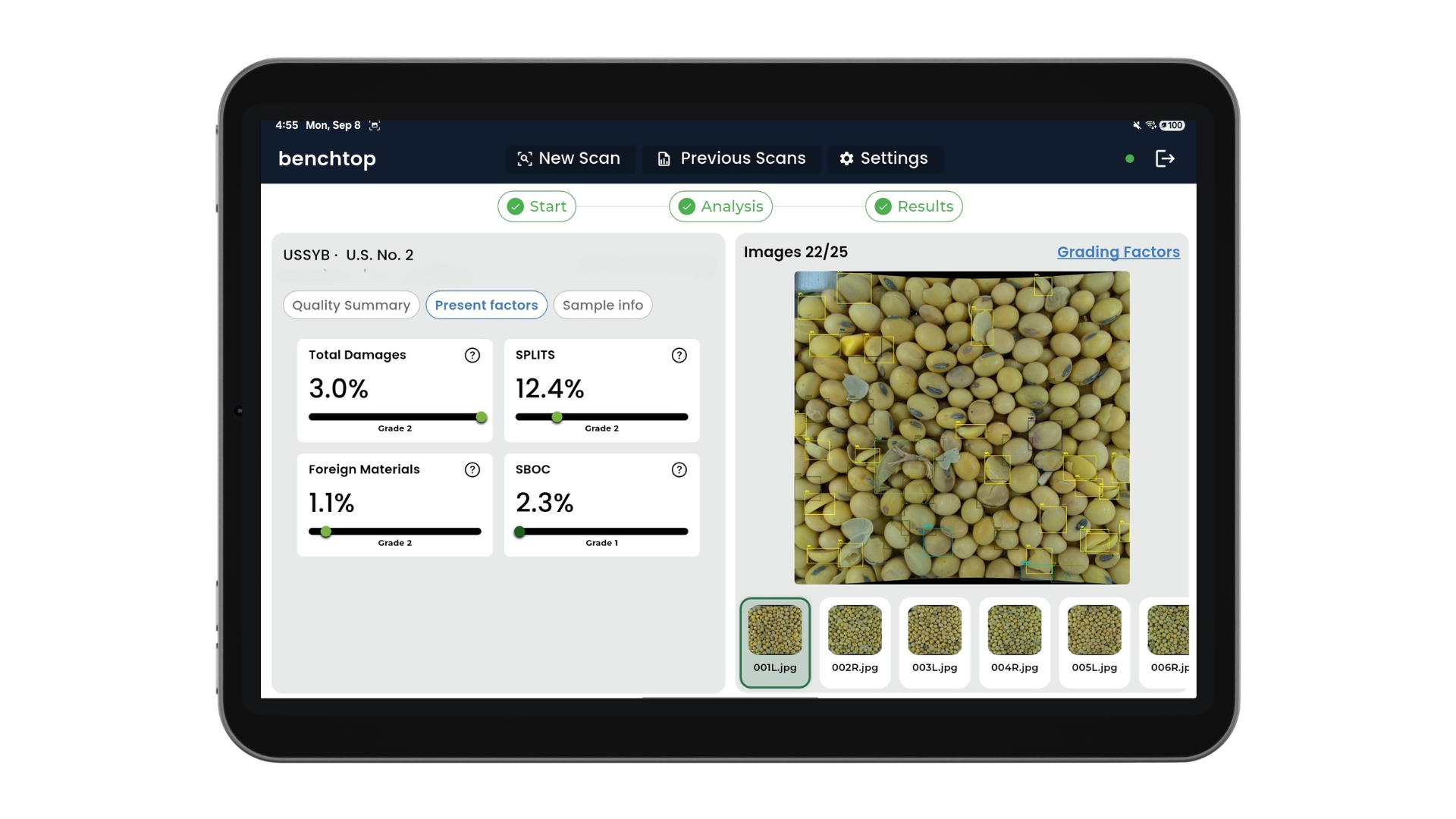
Task: Select the Sample info tab
Action: (602, 305)
